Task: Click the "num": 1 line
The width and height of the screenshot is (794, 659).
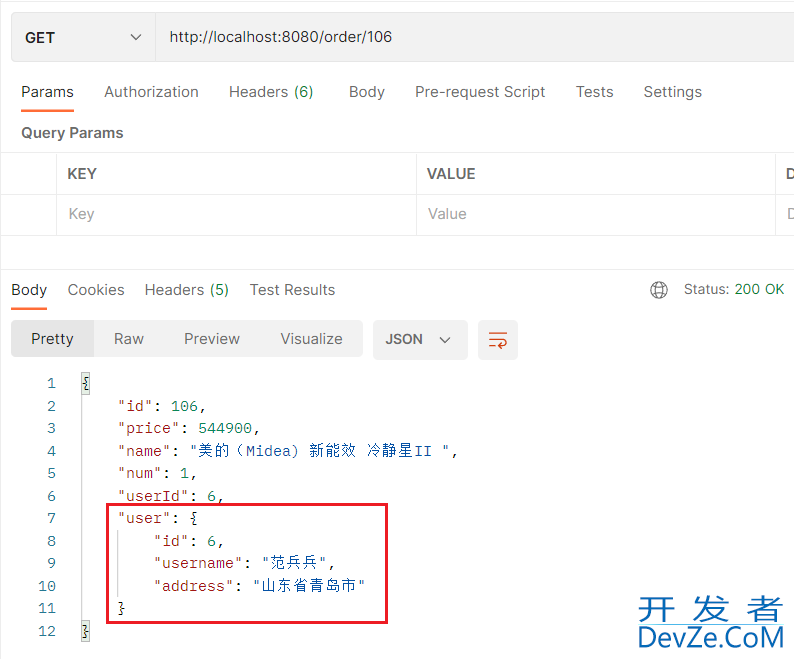Action: (157, 474)
